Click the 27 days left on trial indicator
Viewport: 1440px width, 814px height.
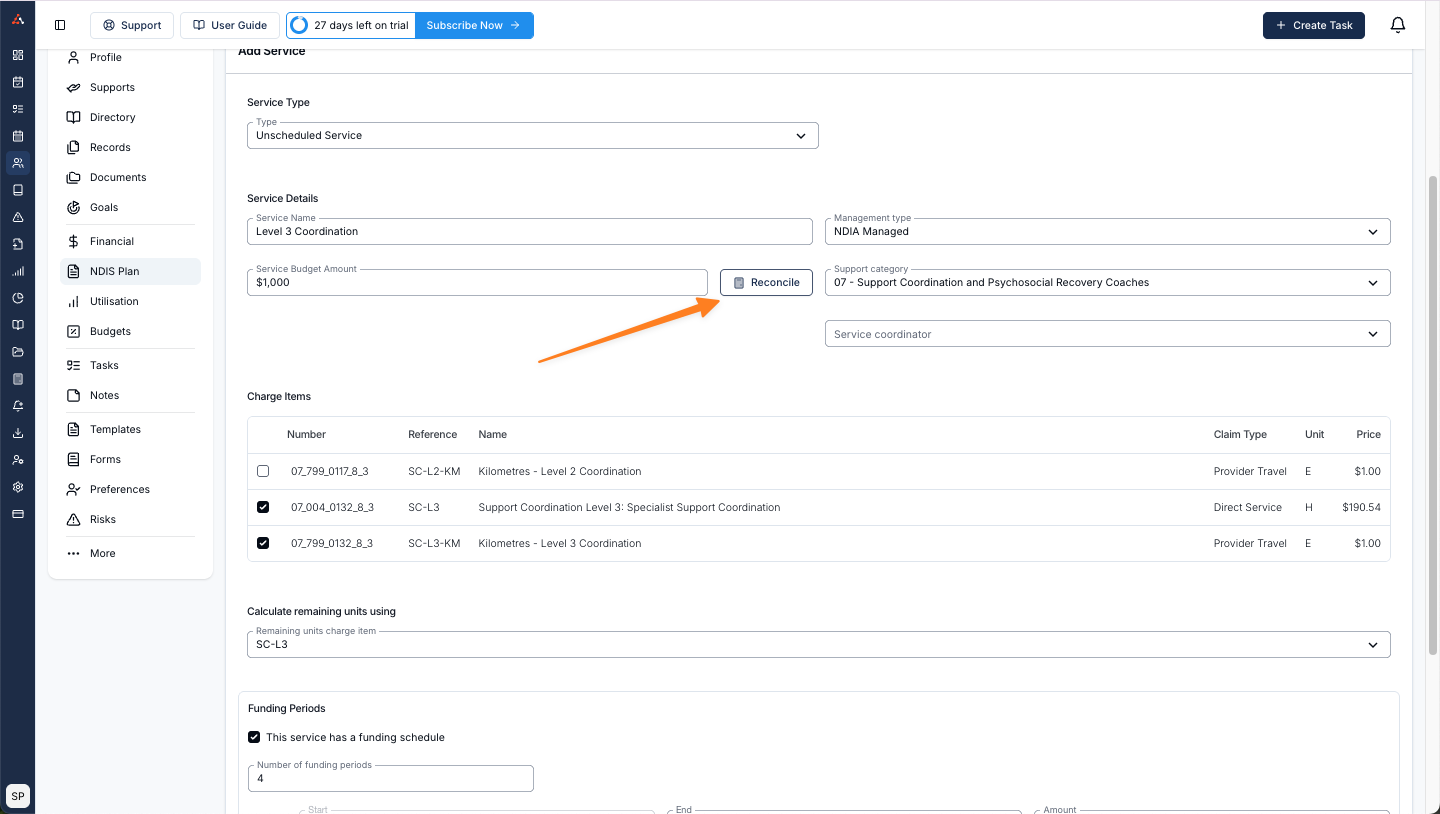click(351, 25)
